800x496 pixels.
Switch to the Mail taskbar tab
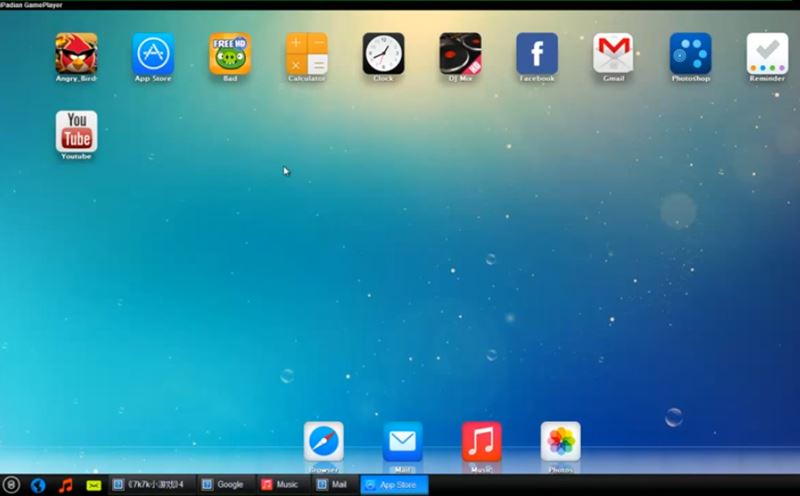point(334,485)
